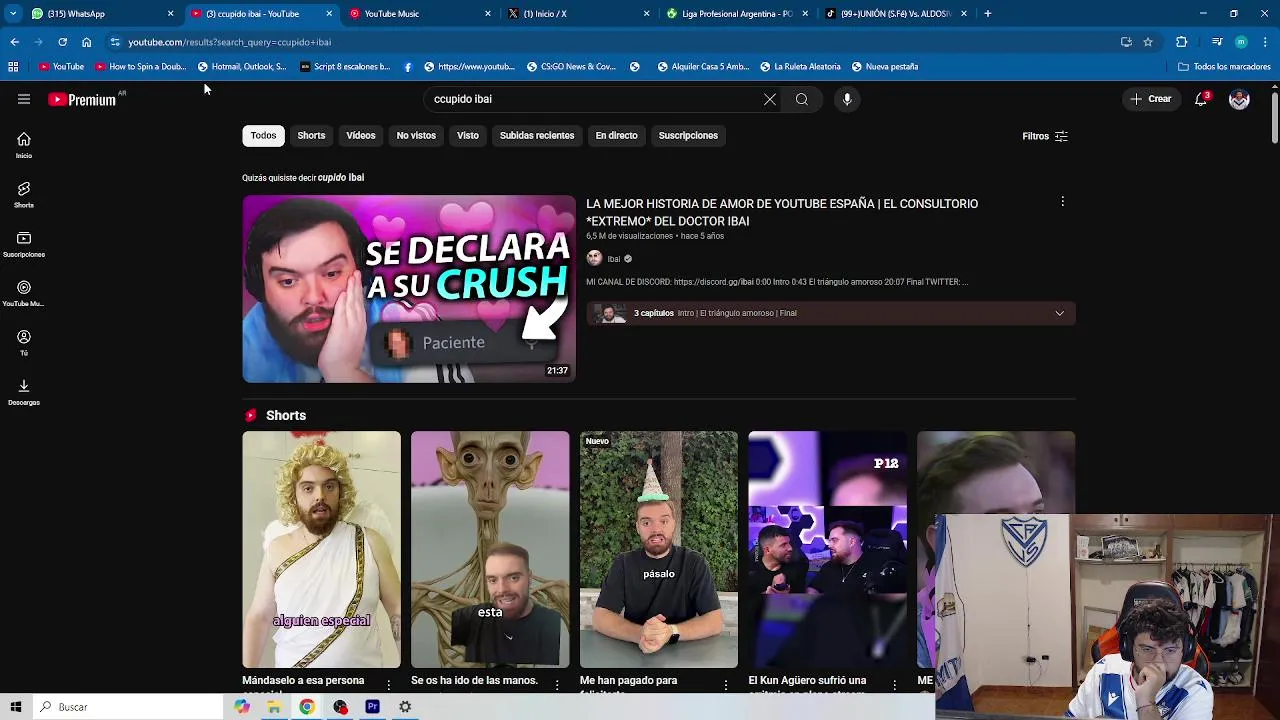This screenshot has width=1280, height=720.
Task: Click the YouTube Premium logo
Action: tap(82, 99)
